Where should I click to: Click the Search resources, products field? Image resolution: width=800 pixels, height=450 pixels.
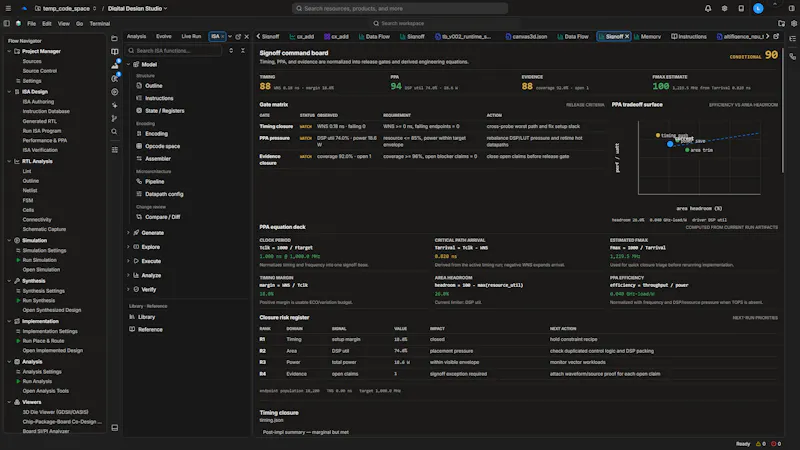pyautogui.click(x=400, y=8)
